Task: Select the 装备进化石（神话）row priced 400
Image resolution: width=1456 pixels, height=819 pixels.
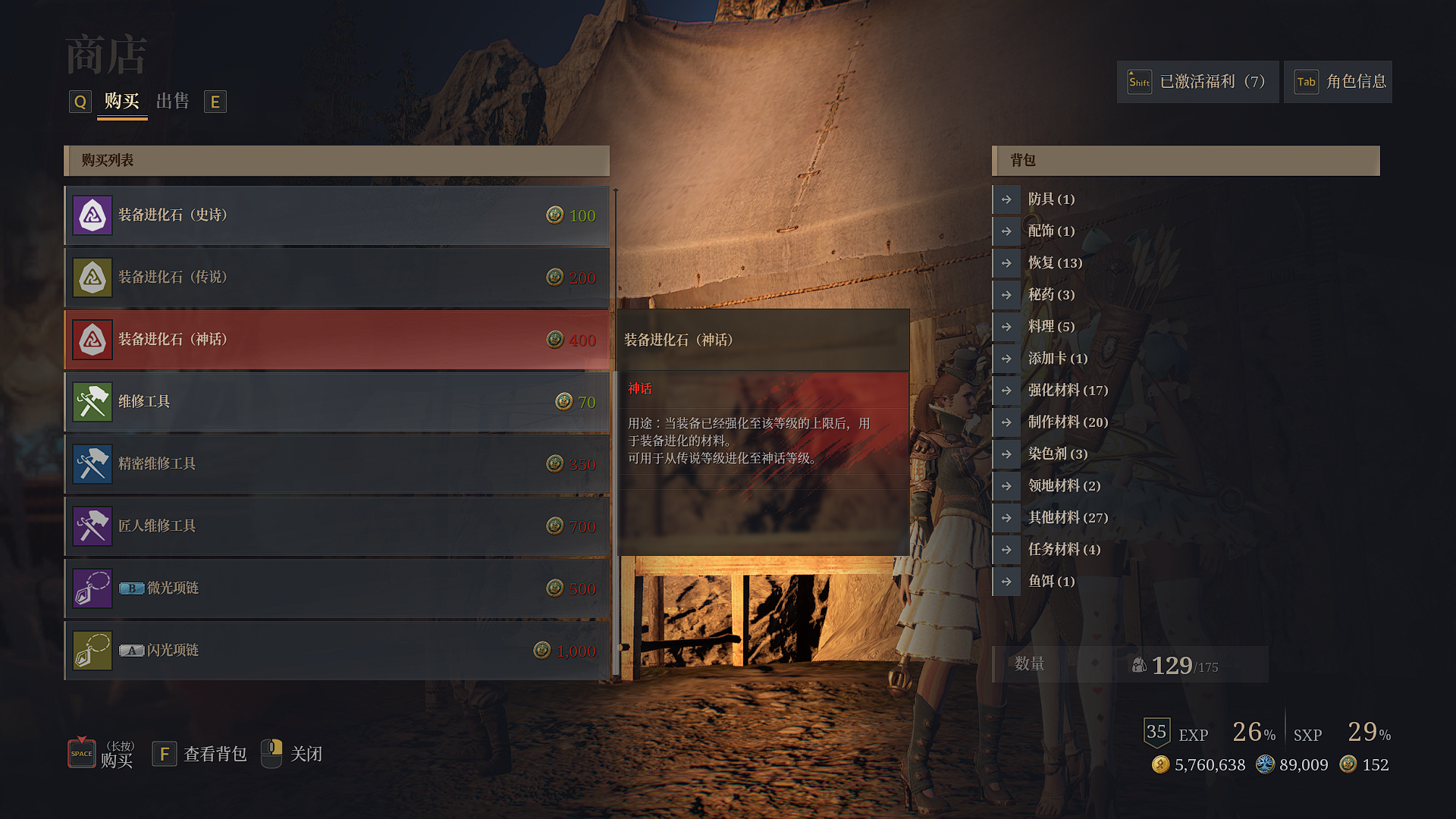Action: [x=337, y=340]
